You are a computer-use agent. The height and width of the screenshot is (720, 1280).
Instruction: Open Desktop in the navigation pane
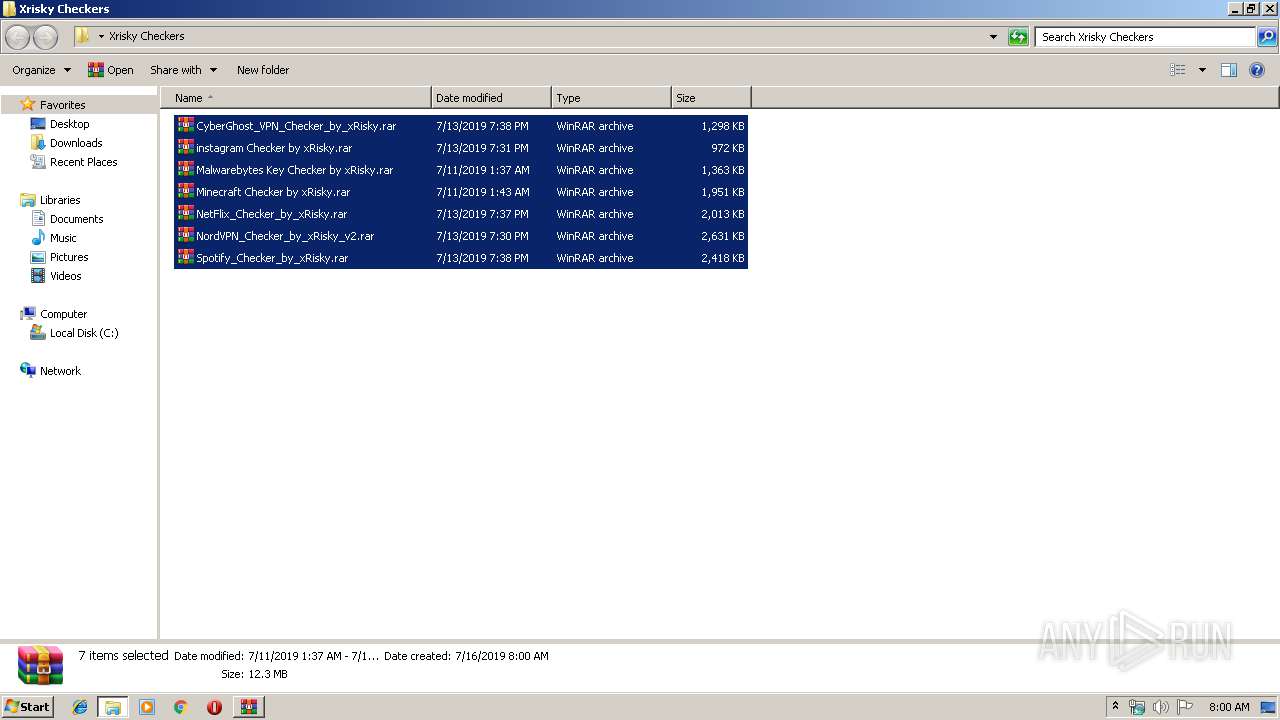pyautogui.click(x=69, y=124)
